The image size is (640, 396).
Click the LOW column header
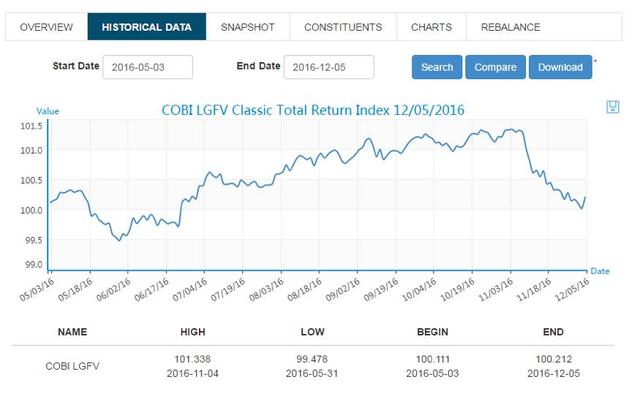point(313,332)
